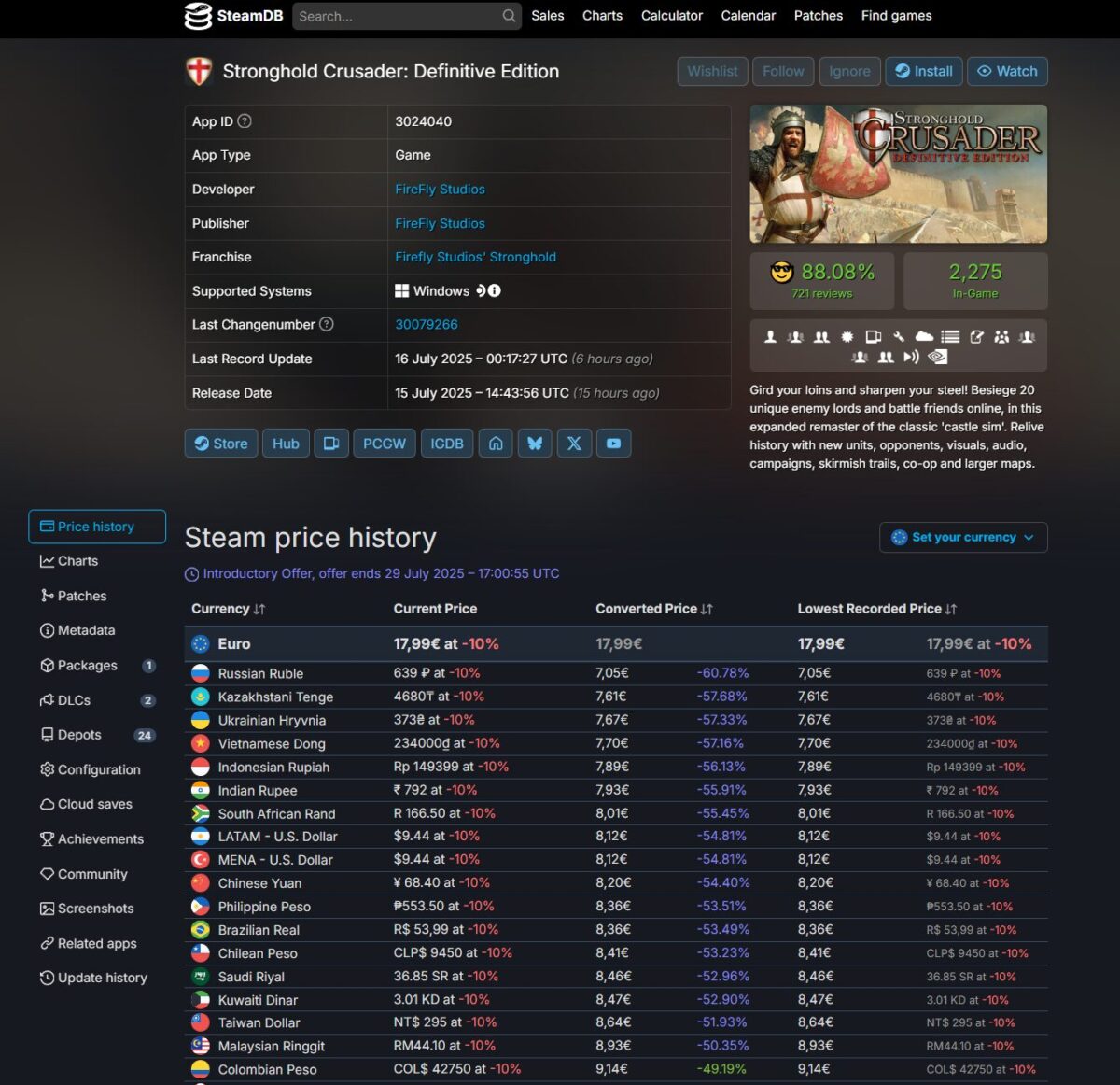This screenshot has height=1085, width=1120.
Task: Open Sales in the top navigation
Action: [x=548, y=16]
